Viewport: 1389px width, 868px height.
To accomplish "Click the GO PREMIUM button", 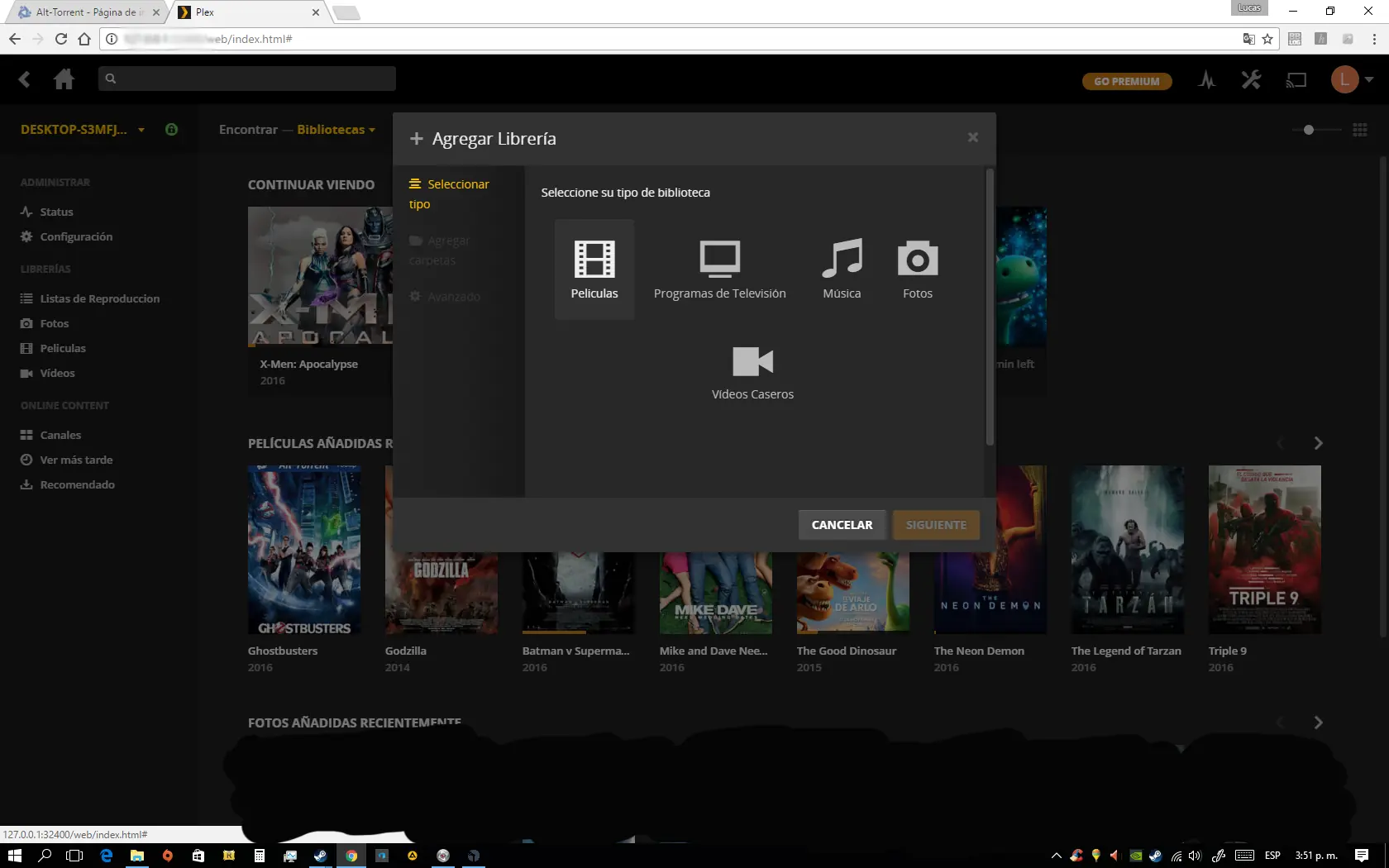I will (1127, 81).
